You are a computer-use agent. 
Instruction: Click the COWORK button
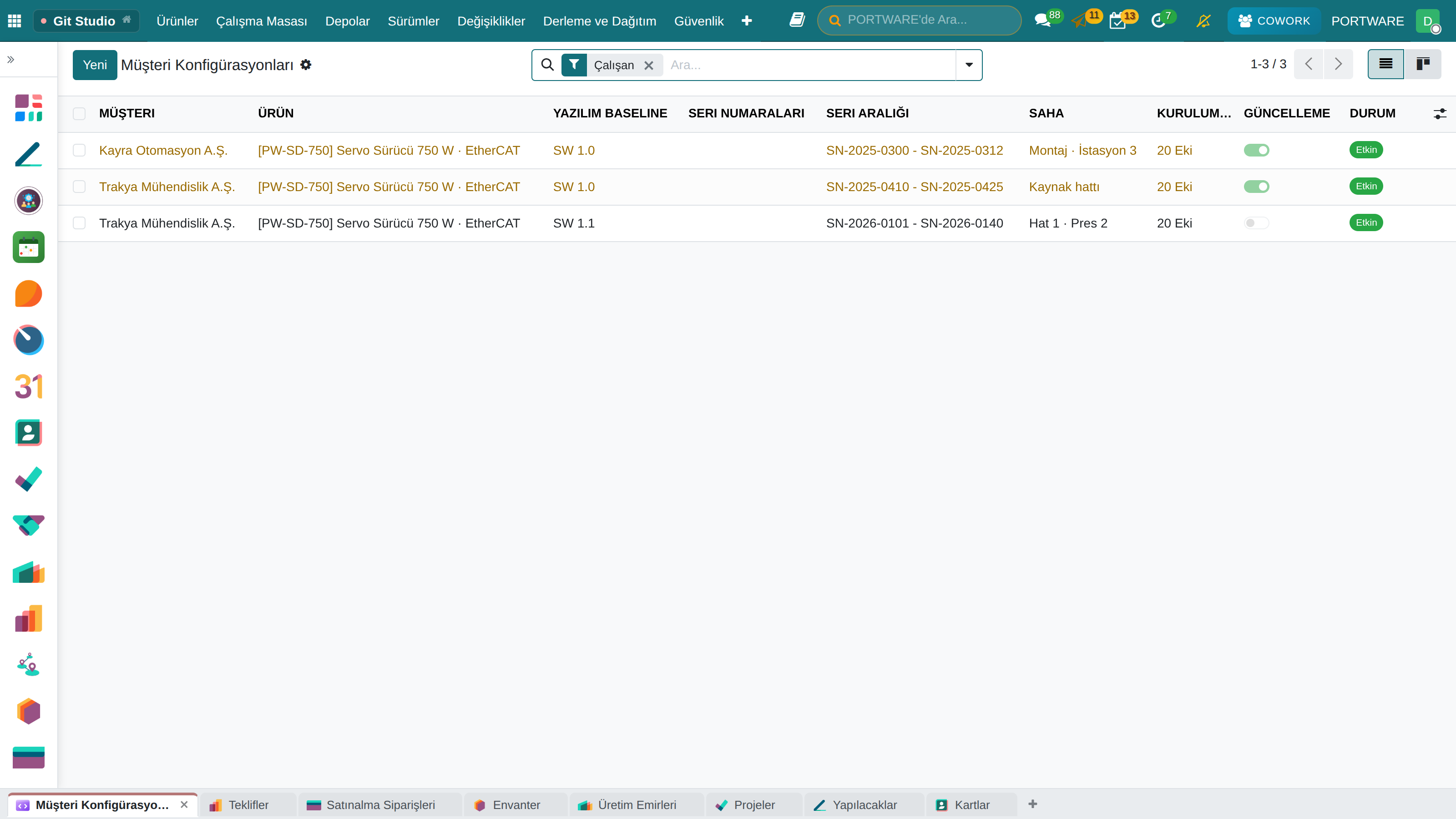pyautogui.click(x=1274, y=21)
